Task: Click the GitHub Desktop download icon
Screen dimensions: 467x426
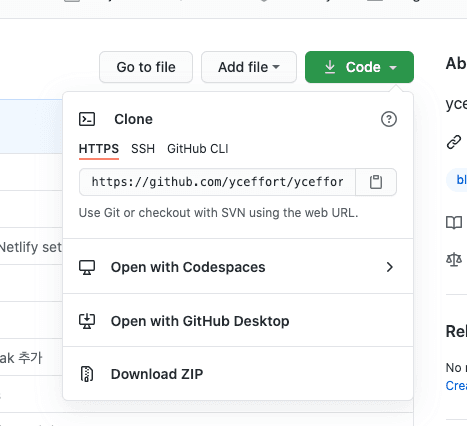Action: 87,321
